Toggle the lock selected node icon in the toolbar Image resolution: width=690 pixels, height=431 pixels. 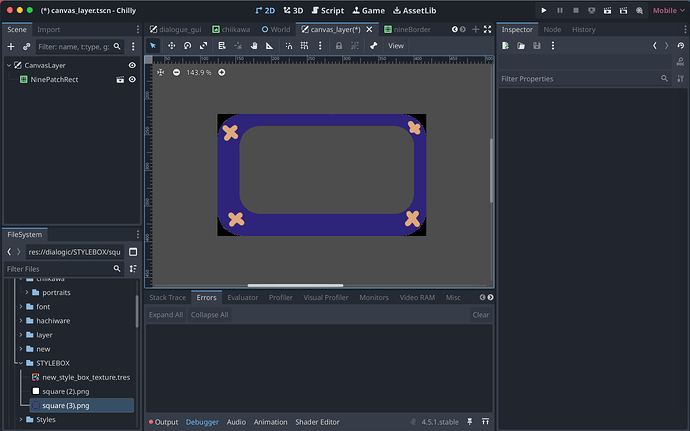339,46
